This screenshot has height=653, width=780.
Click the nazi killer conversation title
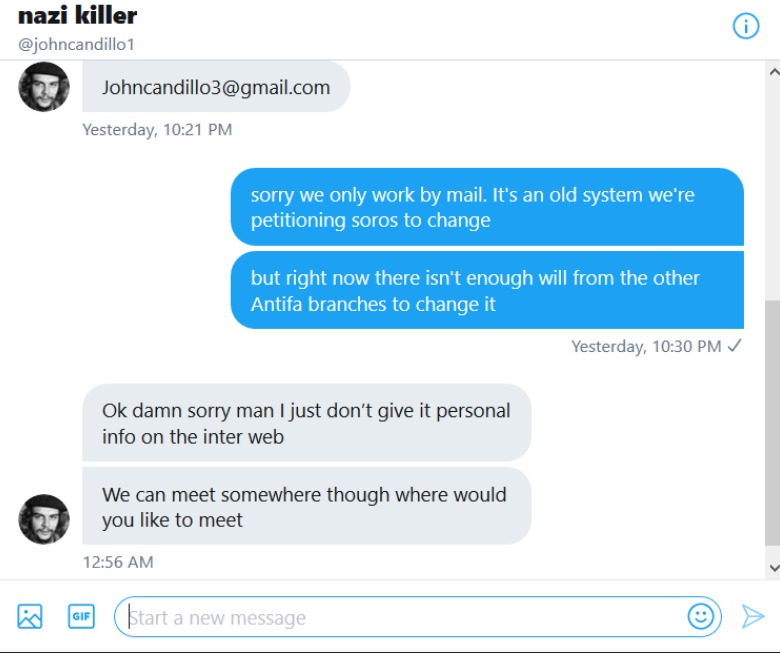(78, 15)
